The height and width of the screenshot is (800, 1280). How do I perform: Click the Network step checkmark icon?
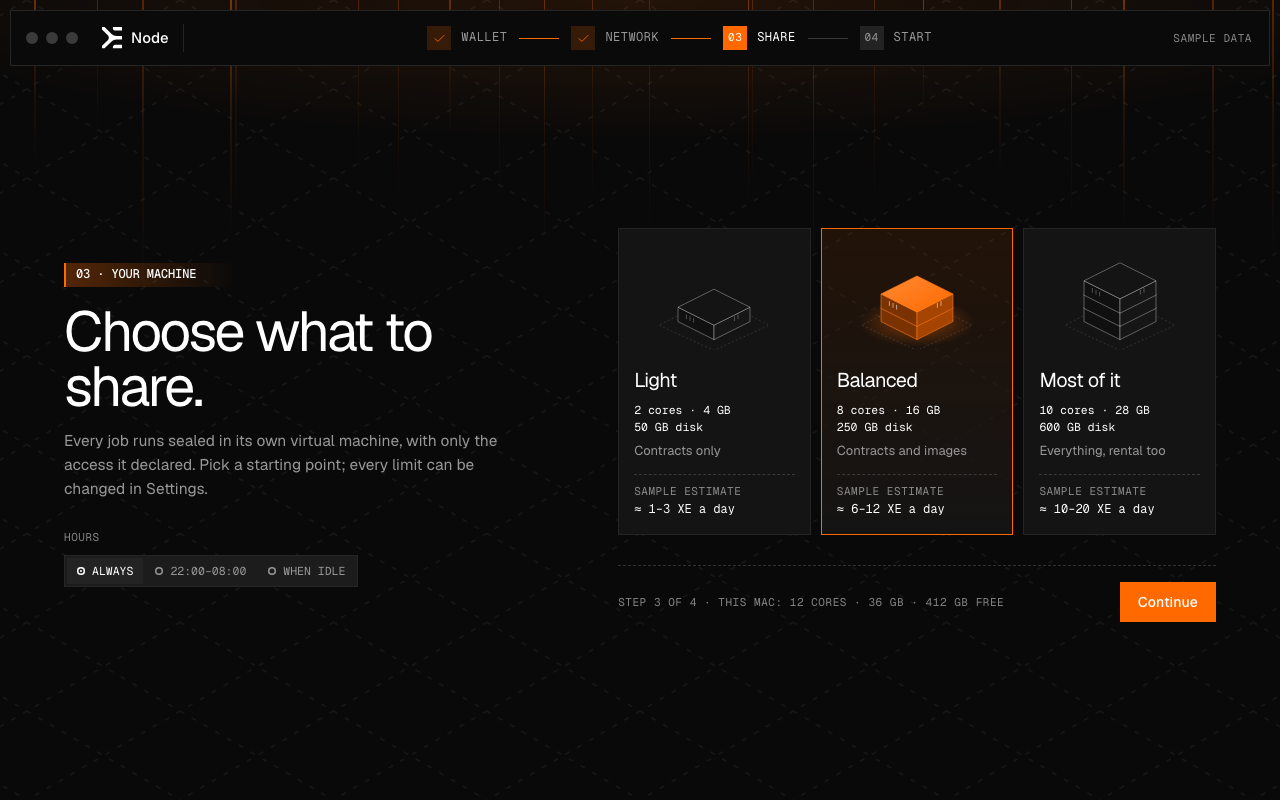(583, 38)
